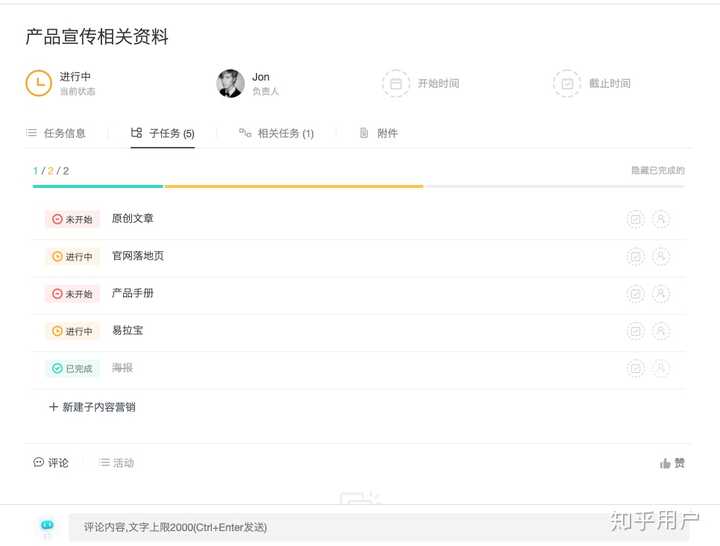Click the in-progress clock status icon
Screen dimensions: 720x546
click(x=38, y=83)
